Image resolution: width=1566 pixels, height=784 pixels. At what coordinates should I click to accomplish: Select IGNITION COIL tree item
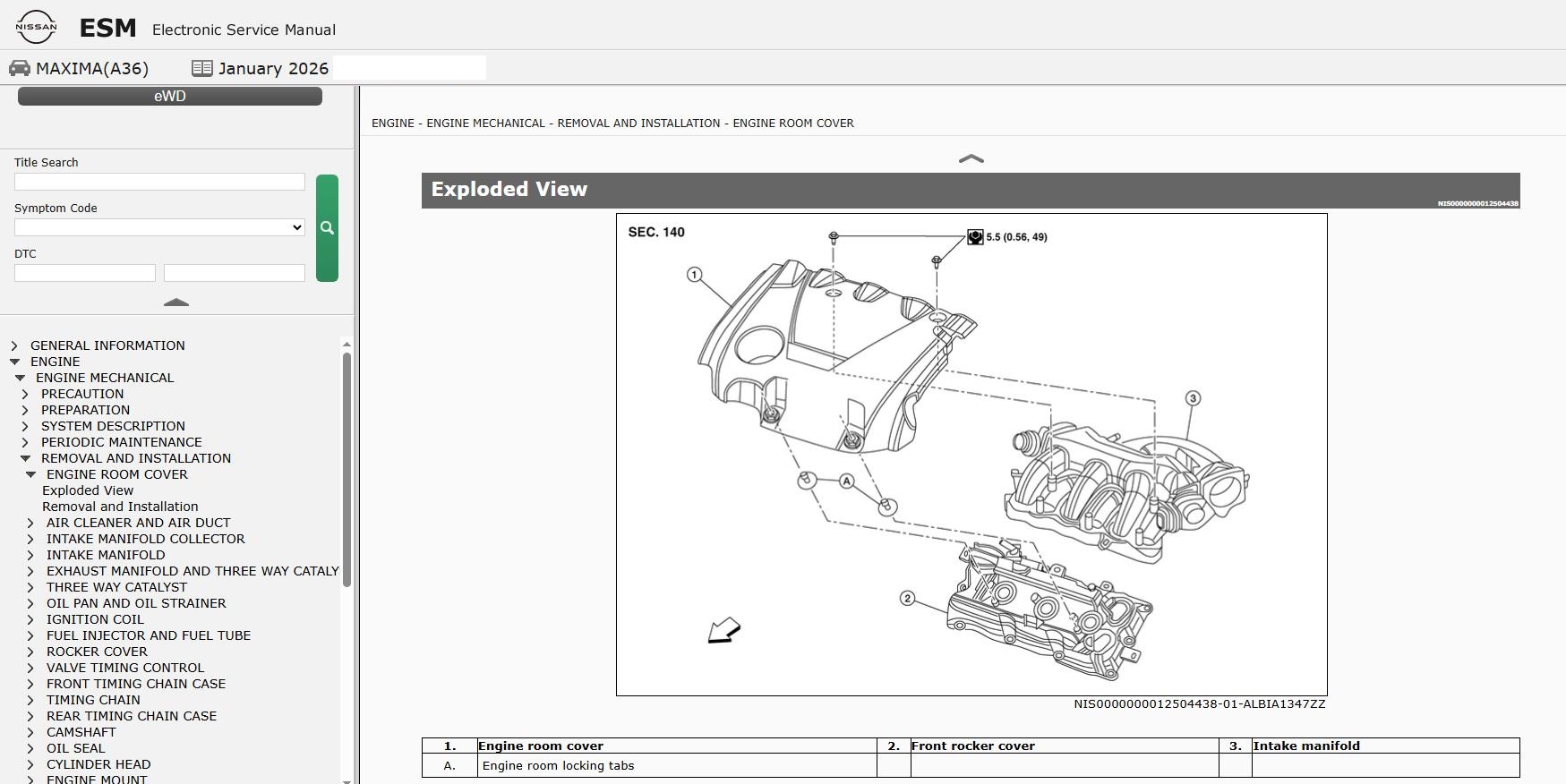pos(95,619)
